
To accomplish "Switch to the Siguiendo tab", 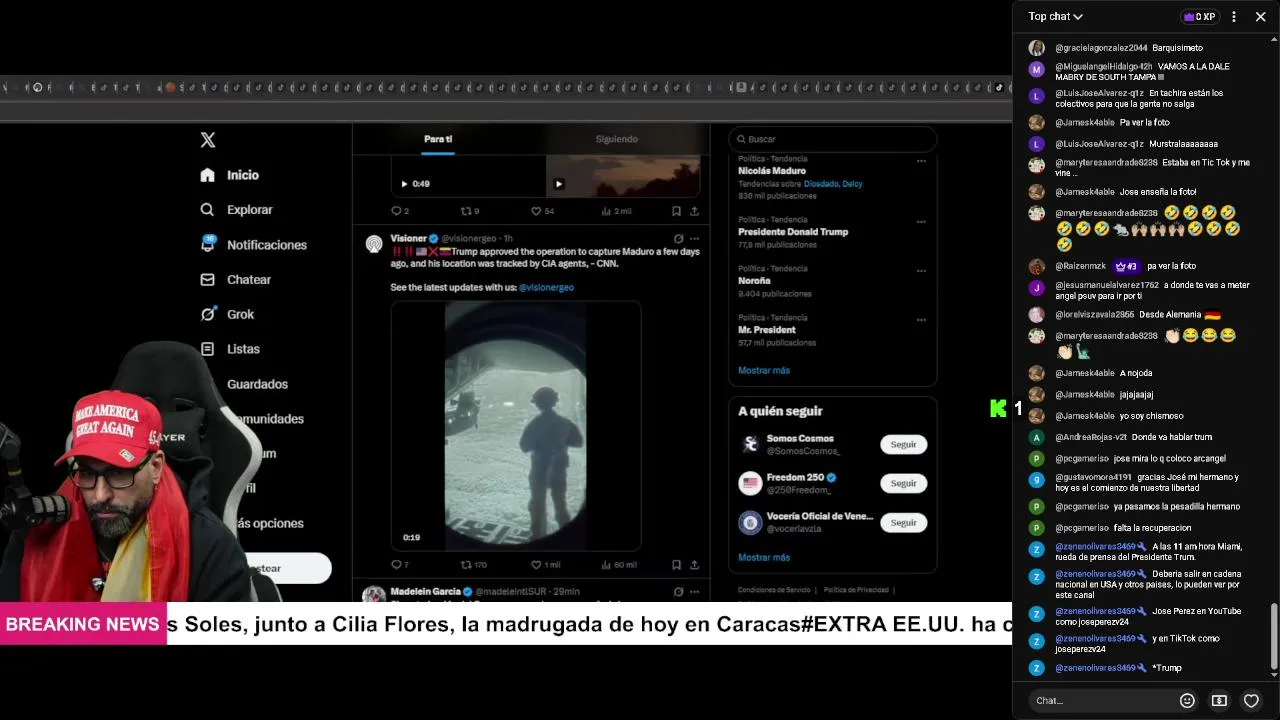I will pos(617,139).
